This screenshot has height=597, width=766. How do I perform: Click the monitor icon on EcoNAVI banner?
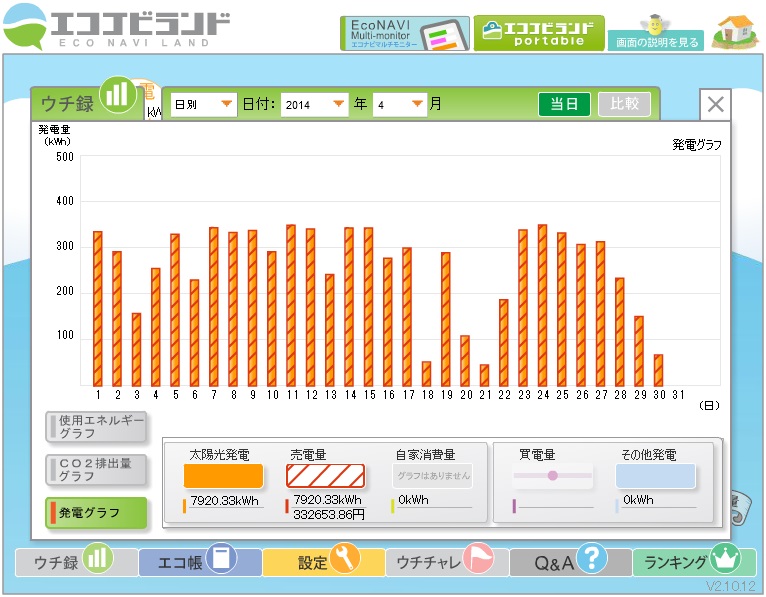(x=443, y=35)
